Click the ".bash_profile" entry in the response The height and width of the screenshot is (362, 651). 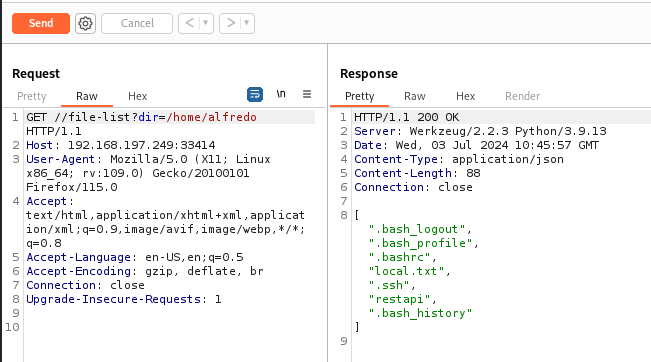[420, 243]
